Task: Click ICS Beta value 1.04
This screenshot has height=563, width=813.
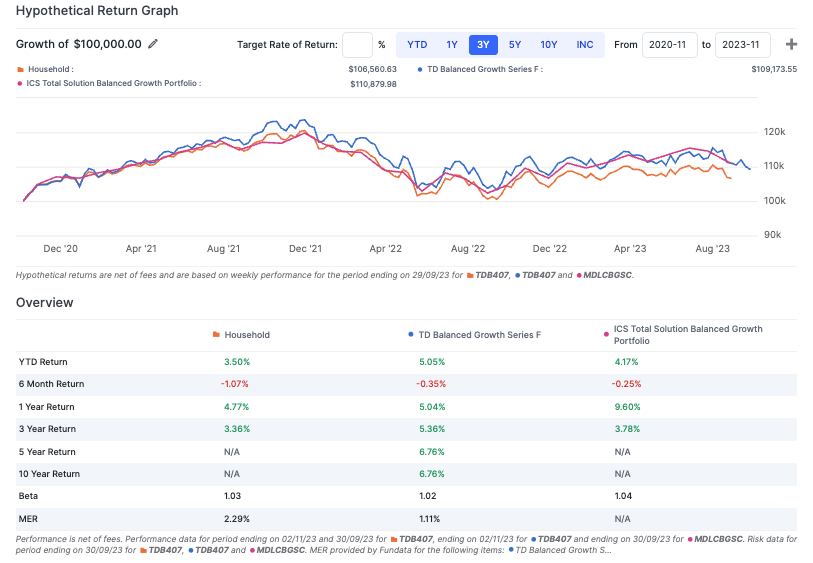Action: click(623, 496)
